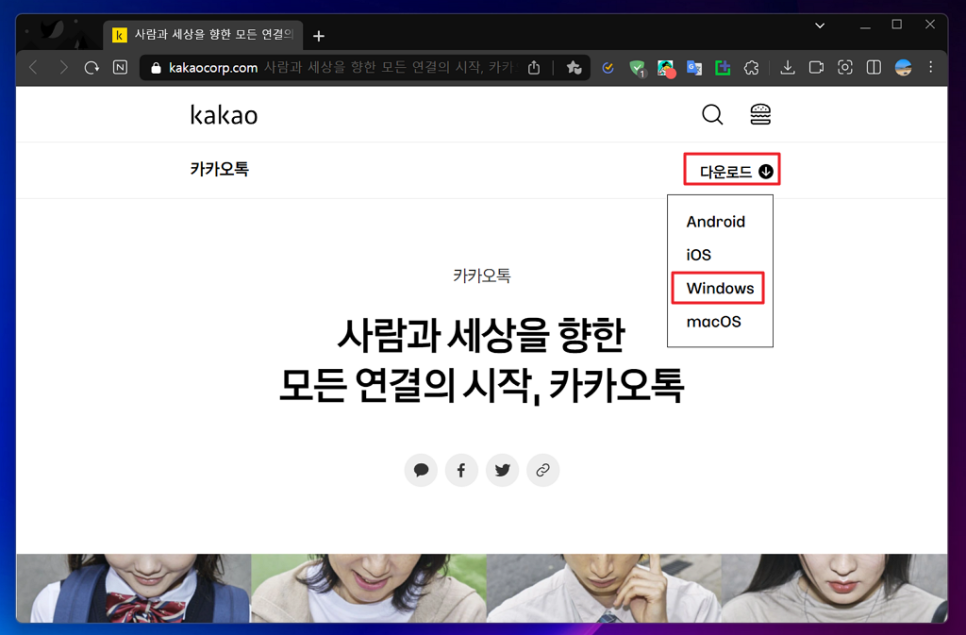Viewport: 966px width, 635px height.
Task: Click the kakao logo
Action: click(224, 115)
